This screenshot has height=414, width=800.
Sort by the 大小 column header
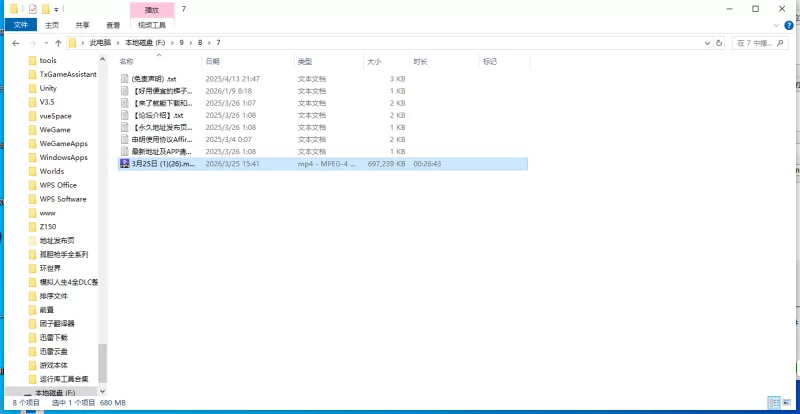(x=374, y=62)
